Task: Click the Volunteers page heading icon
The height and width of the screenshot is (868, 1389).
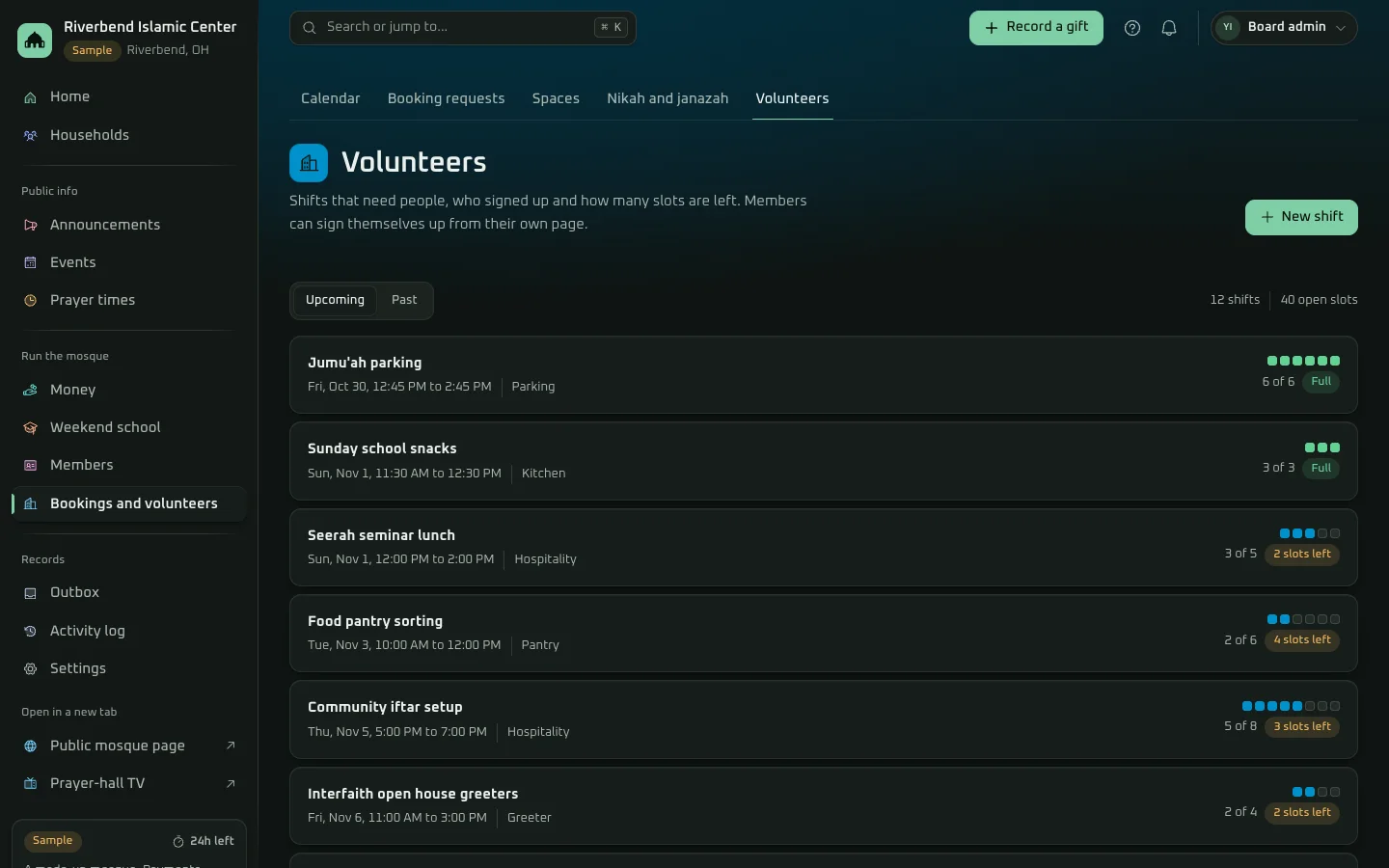Action: [309, 163]
